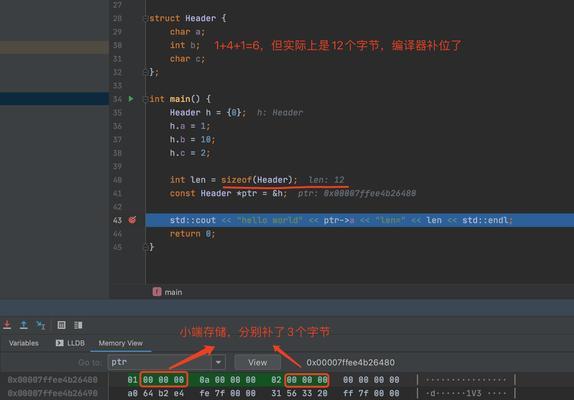
Task: Click the 'h.c = 2;' code line
Action: pyautogui.click(x=190, y=153)
